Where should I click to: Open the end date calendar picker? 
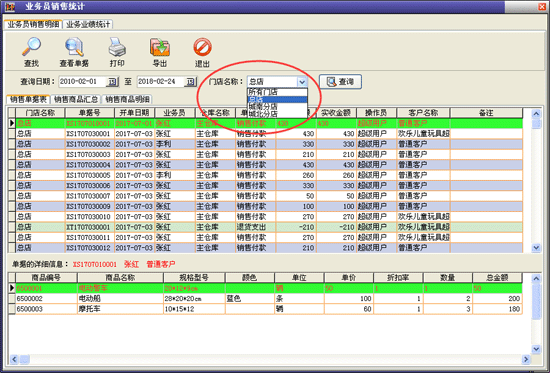pyautogui.click(x=190, y=82)
